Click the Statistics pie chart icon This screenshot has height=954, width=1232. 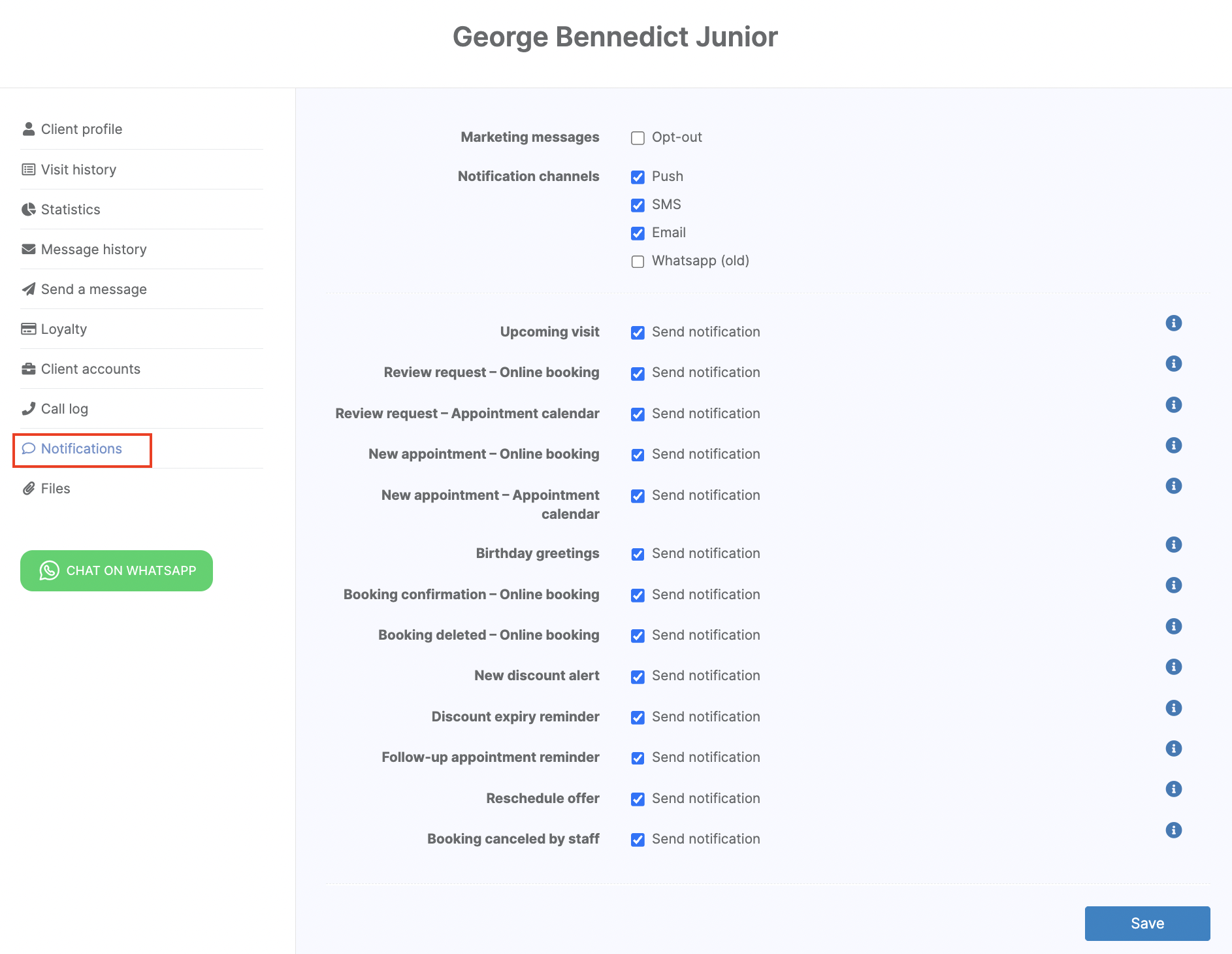[29, 210]
